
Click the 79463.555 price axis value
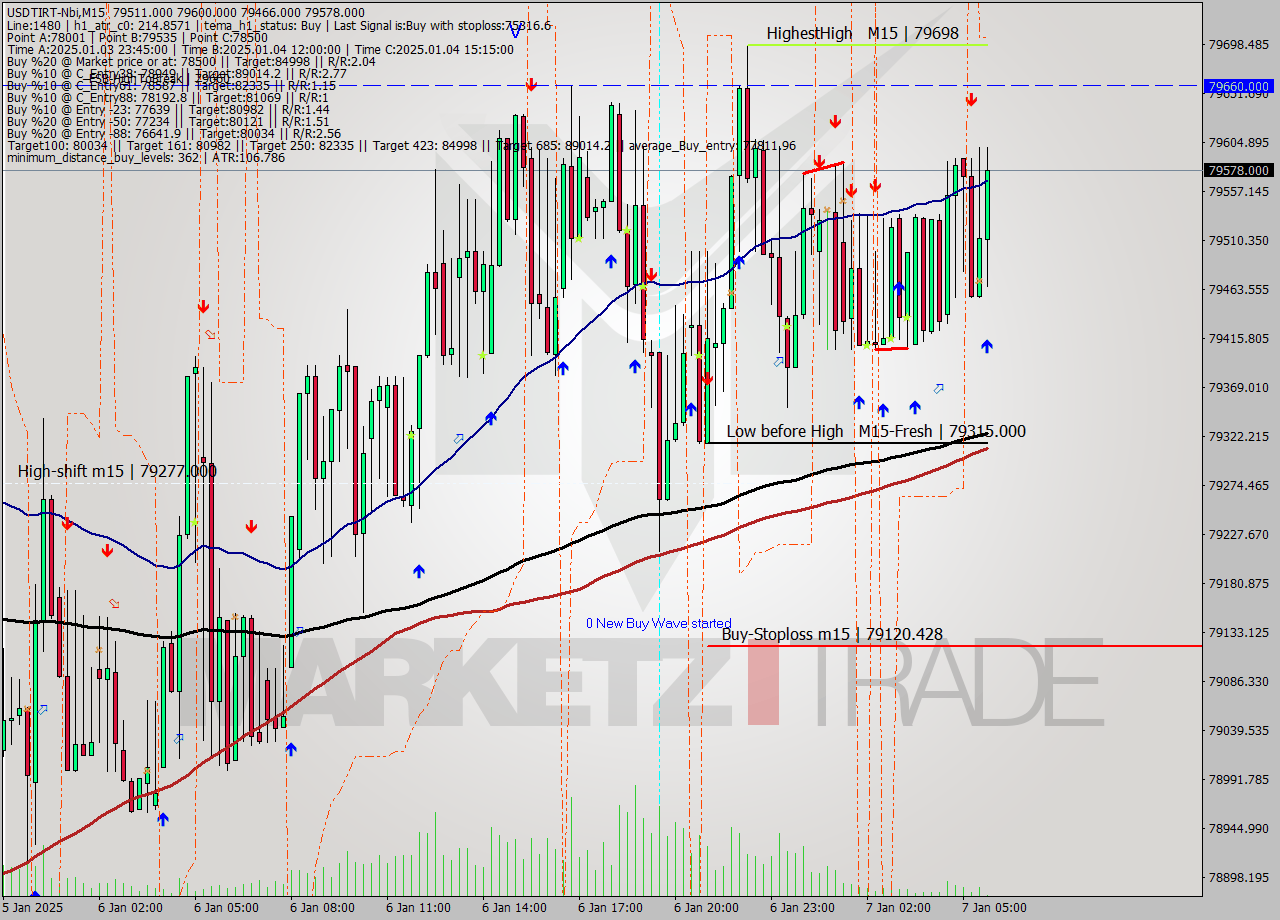pyautogui.click(x=1240, y=289)
